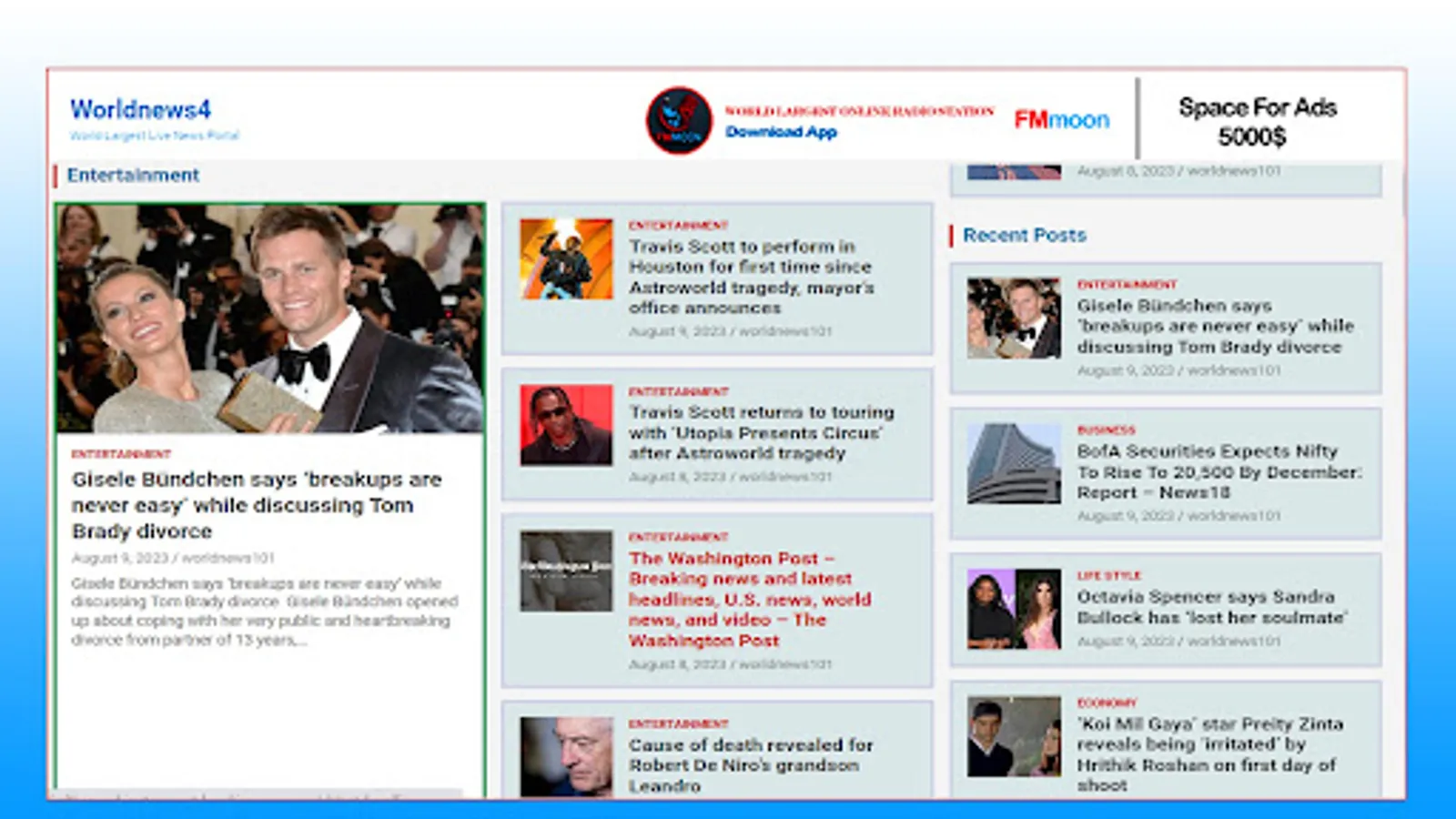Image resolution: width=1456 pixels, height=819 pixels.
Task: Click the Space For Ads 5000$ banner
Action: pyautogui.click(x=1258, y=122)
